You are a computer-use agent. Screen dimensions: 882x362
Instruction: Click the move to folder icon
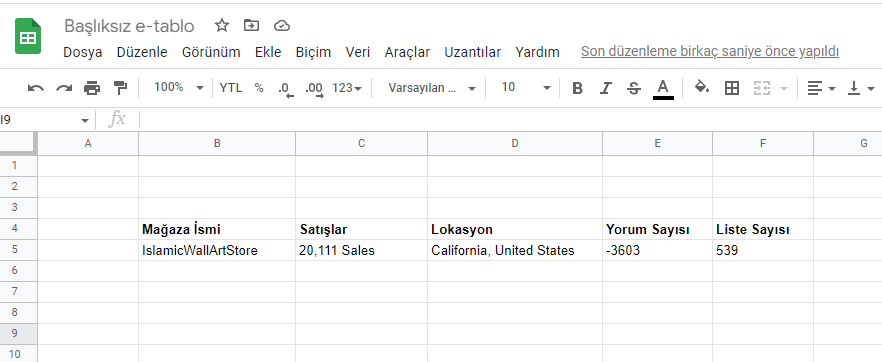pyautogui.click(x=251, y=25)
